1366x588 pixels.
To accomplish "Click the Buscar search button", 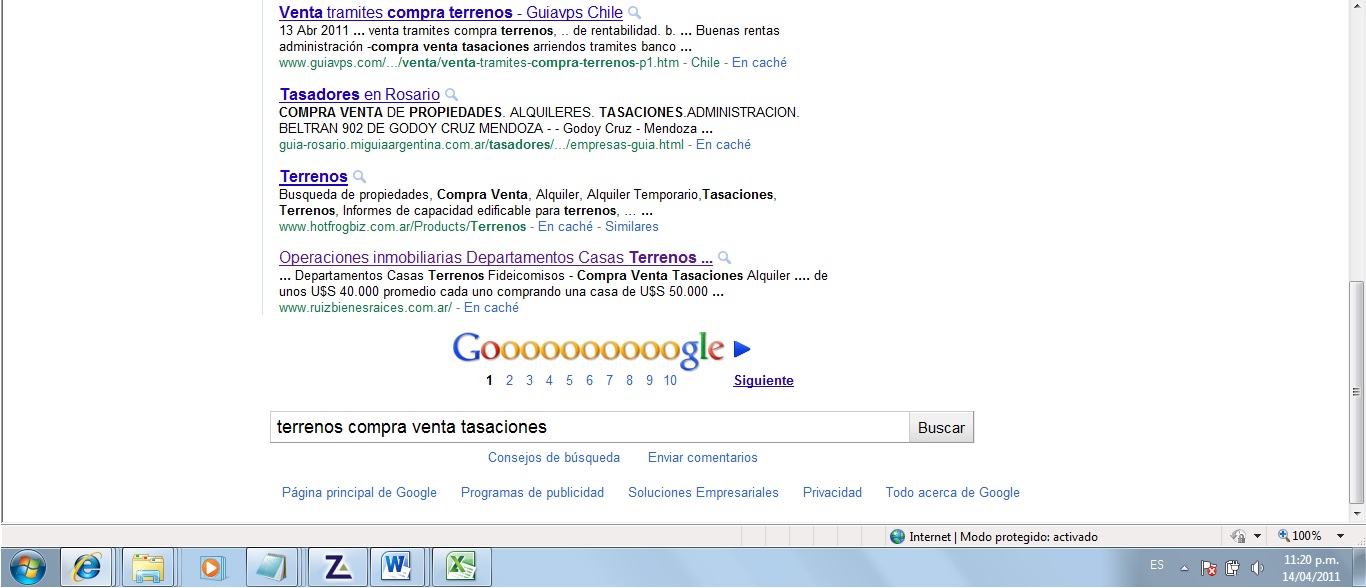I will point(941,427).
